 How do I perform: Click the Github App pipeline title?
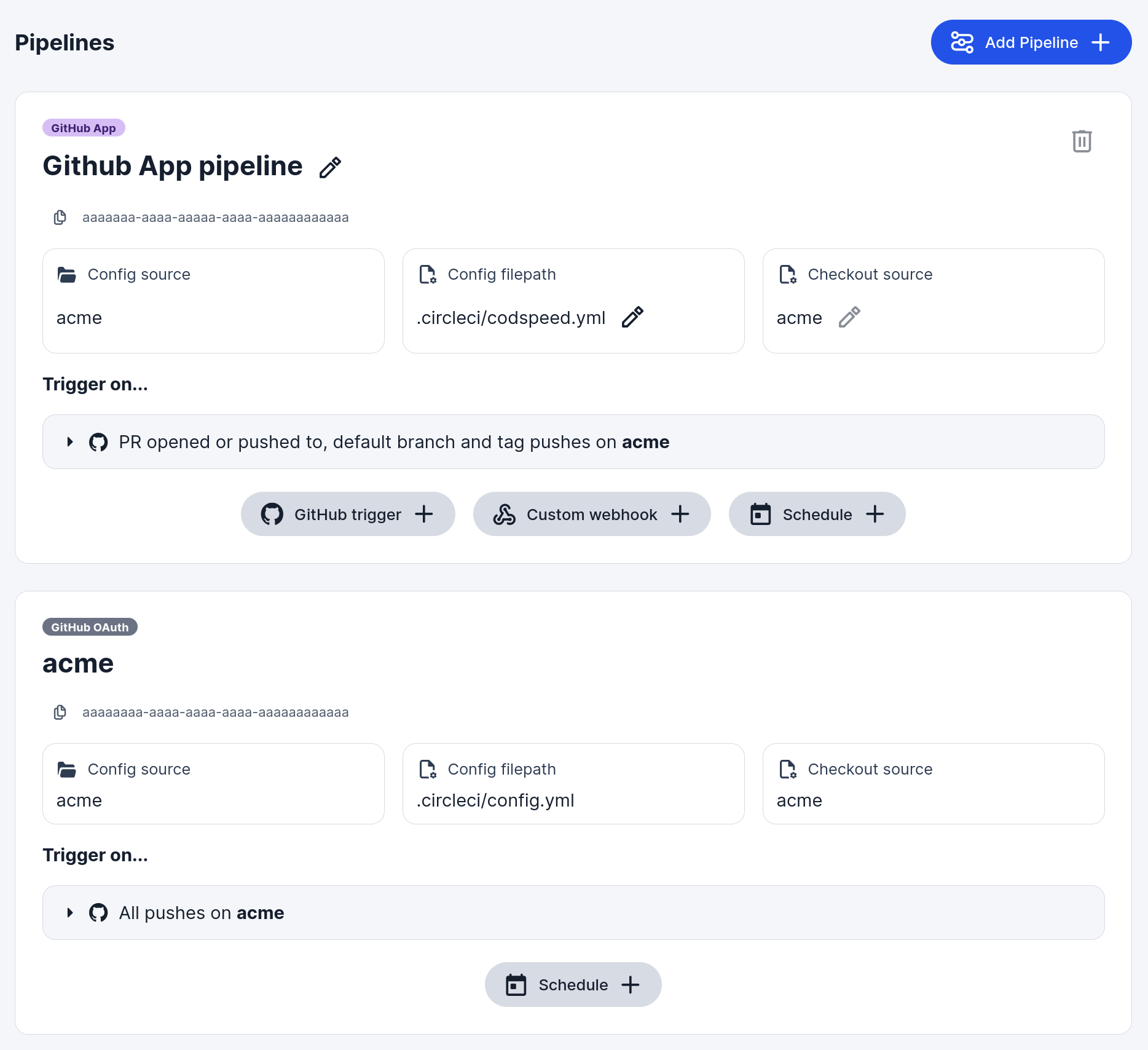point(173,166)
